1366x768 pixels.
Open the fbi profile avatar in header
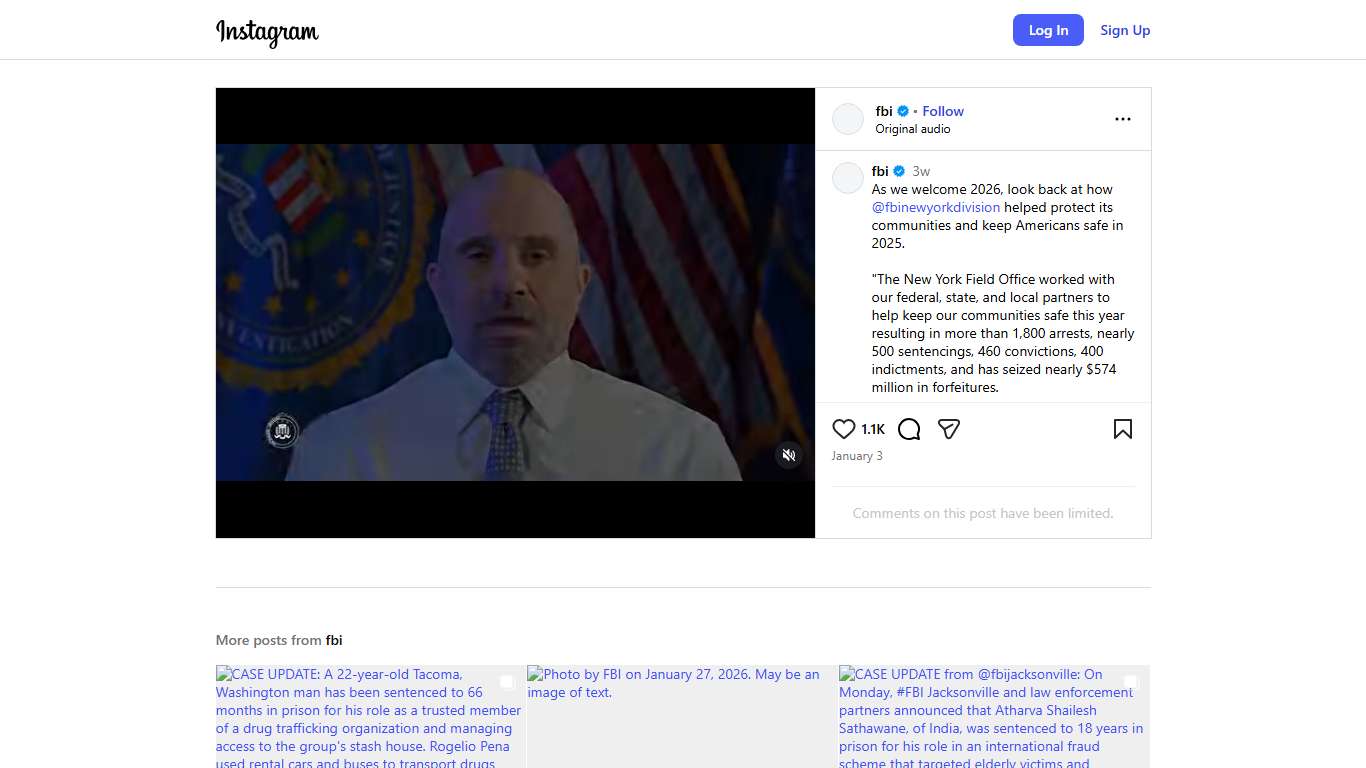tap(848, 119)
